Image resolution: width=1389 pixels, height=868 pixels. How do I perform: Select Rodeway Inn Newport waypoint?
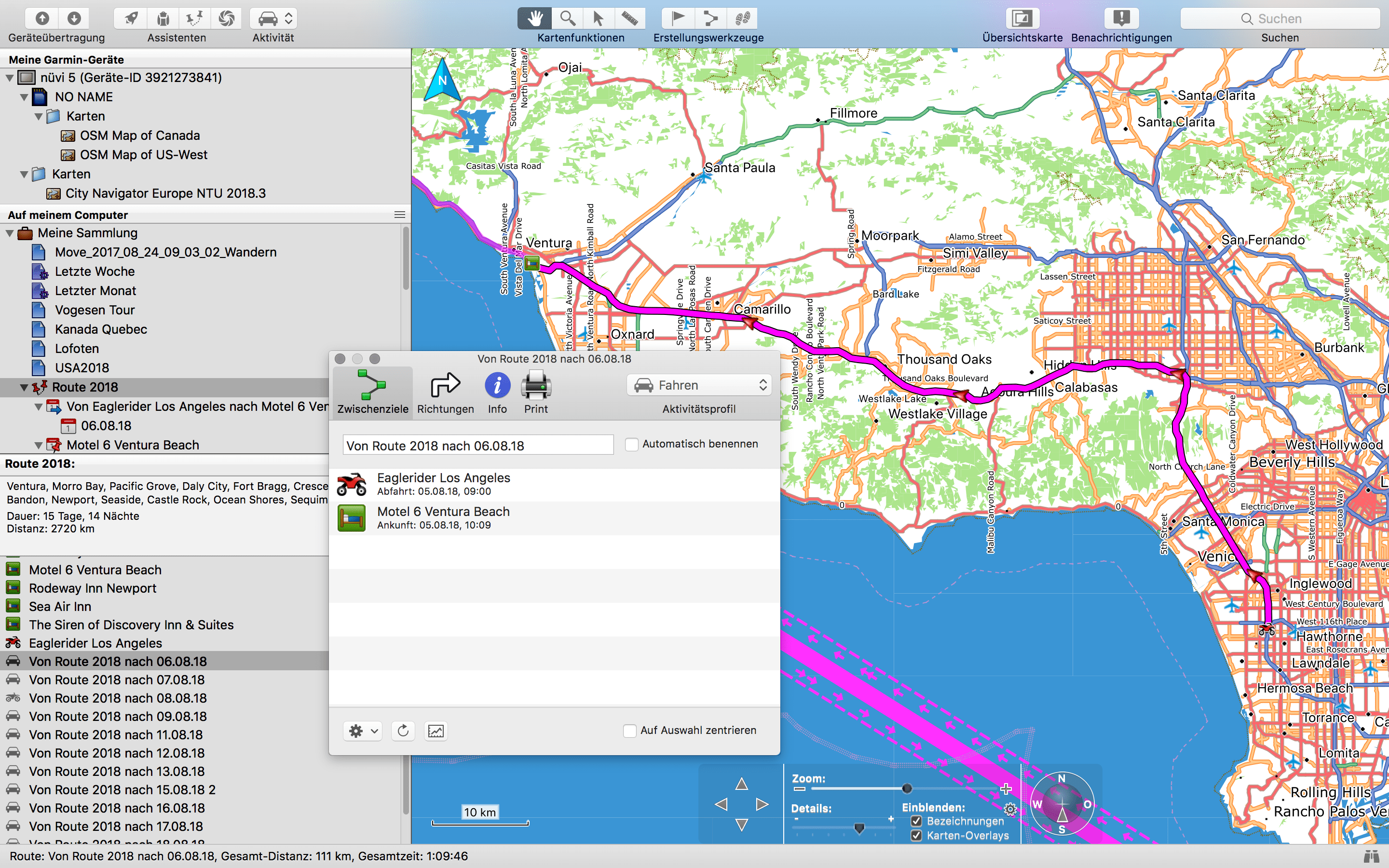pos(164,588)
